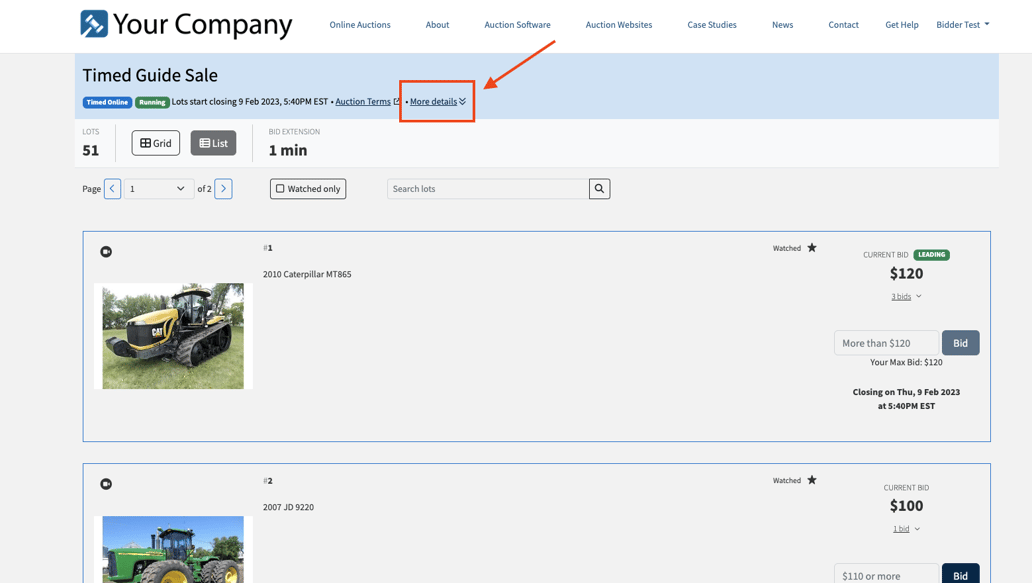
Task: Open the page number dropdown
Action: pyautogui.click(x=157, y=188)
